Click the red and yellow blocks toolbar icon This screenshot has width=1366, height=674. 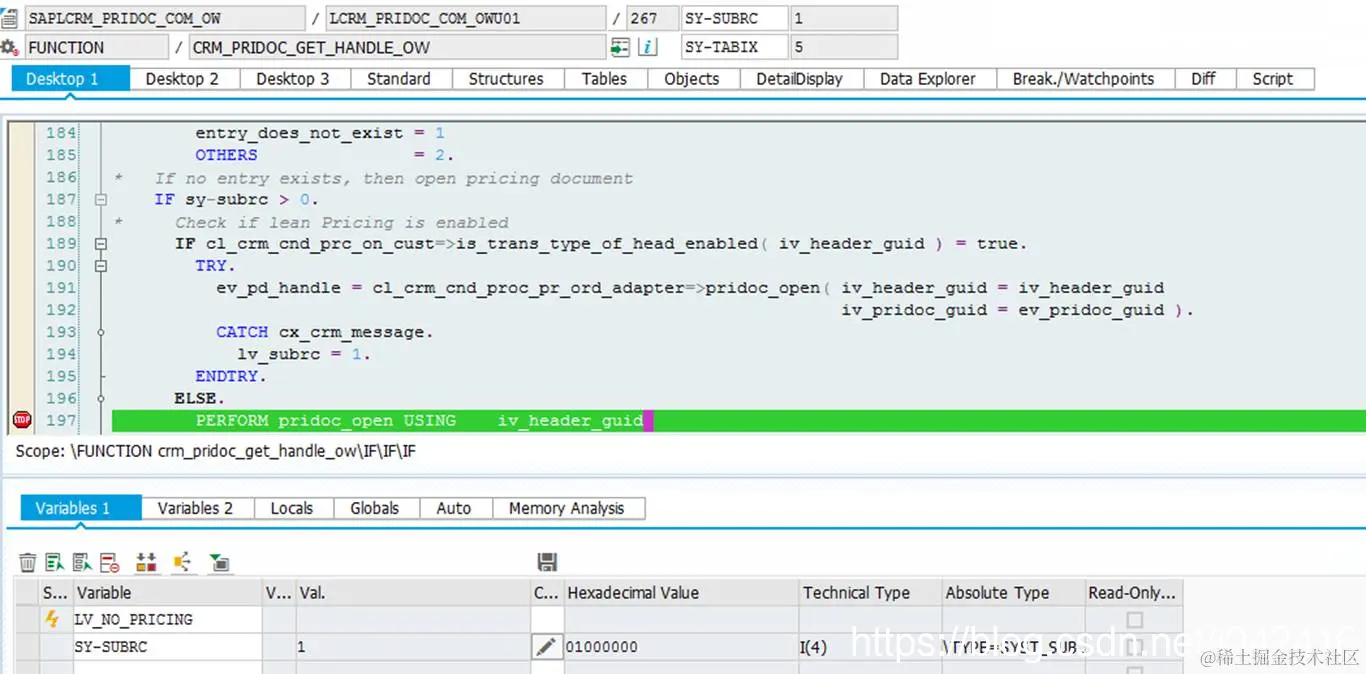[x=147, y=563]
